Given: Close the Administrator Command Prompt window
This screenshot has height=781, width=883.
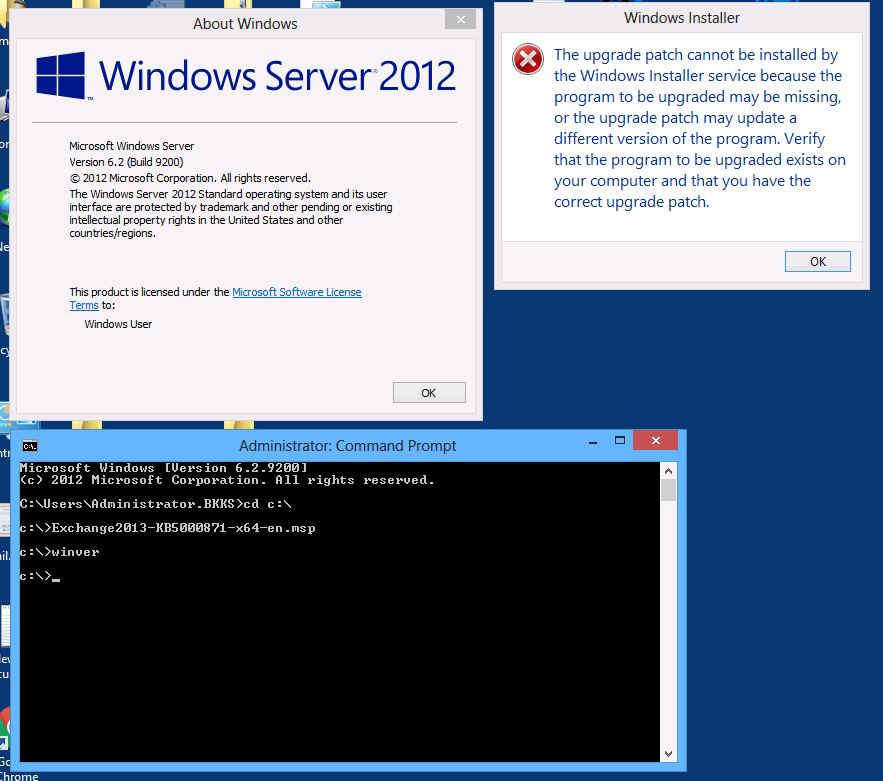Looking at the screenshot, I should coord(655,440).
